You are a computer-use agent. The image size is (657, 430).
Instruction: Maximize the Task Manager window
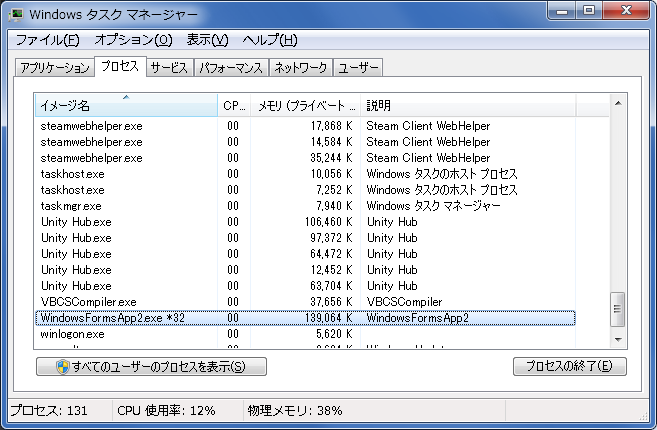589,10
